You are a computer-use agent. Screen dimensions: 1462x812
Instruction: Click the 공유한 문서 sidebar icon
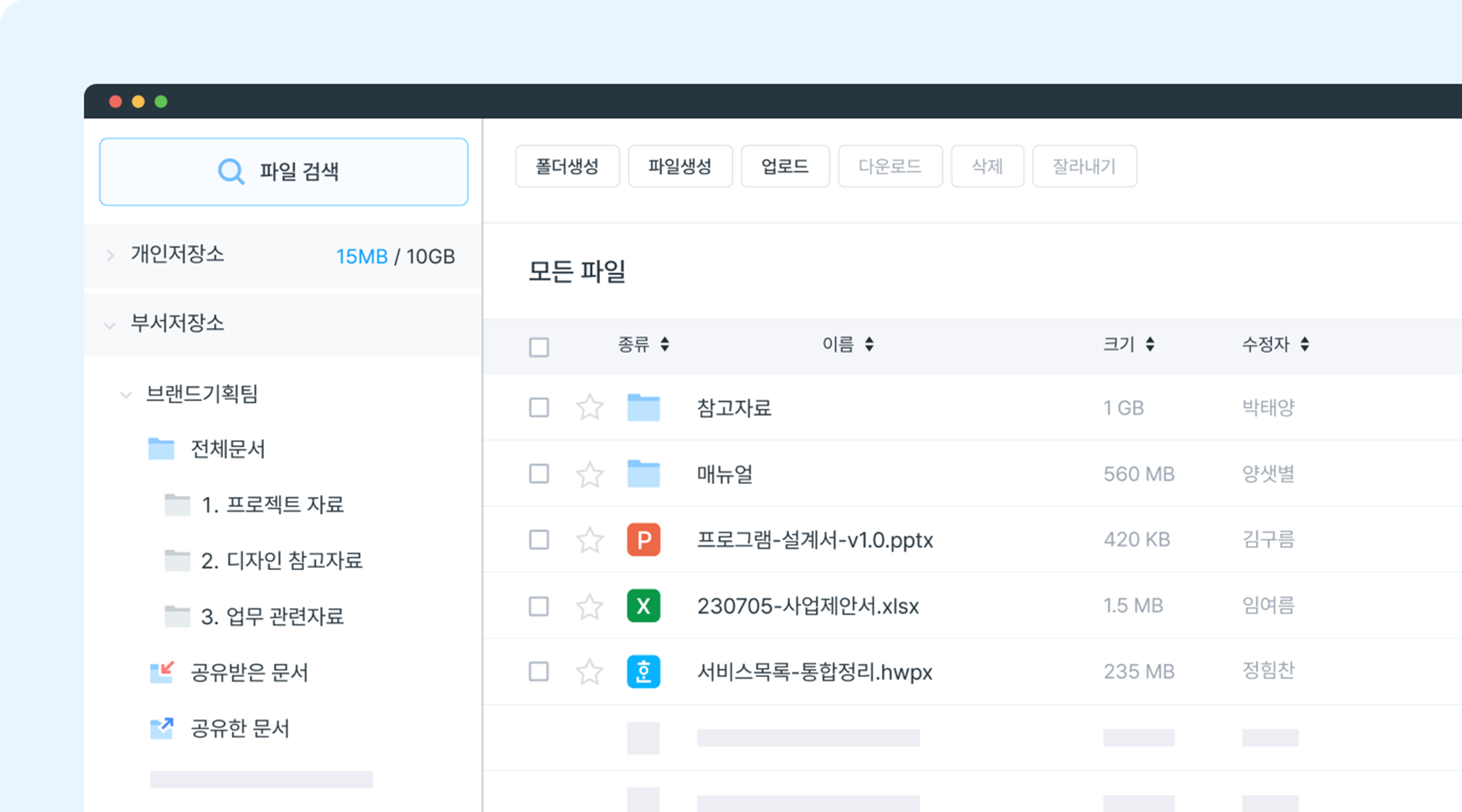(x=161, y=728)
